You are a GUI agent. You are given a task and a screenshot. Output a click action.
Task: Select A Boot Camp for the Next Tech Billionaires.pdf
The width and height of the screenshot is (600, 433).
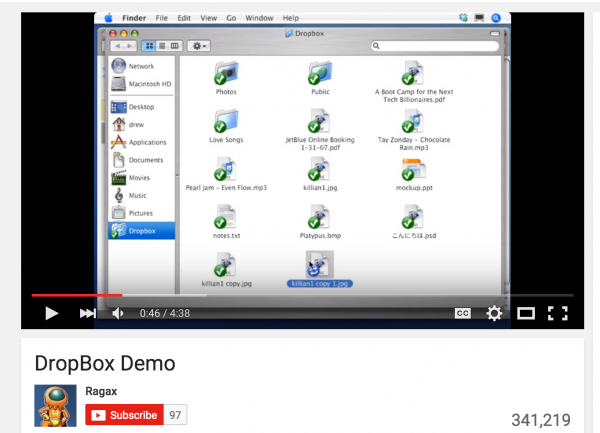[x=414, y=73]
